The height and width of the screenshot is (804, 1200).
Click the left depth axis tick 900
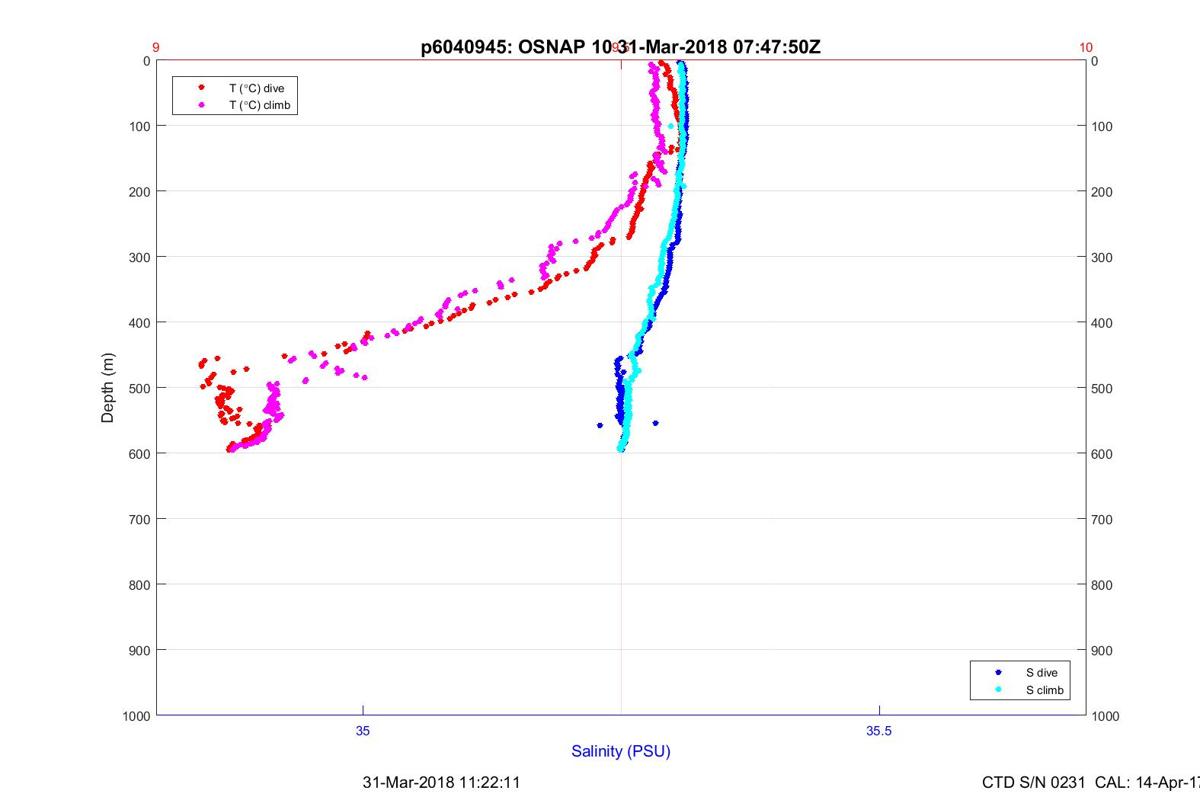[x=139, y=650]
